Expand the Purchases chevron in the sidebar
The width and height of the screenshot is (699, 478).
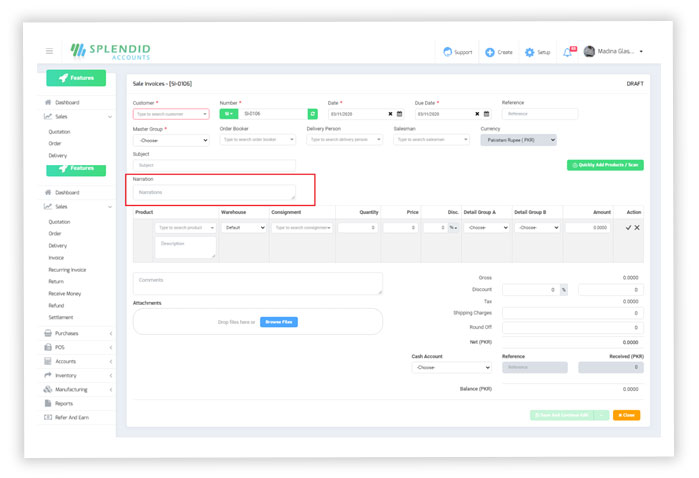111,334
